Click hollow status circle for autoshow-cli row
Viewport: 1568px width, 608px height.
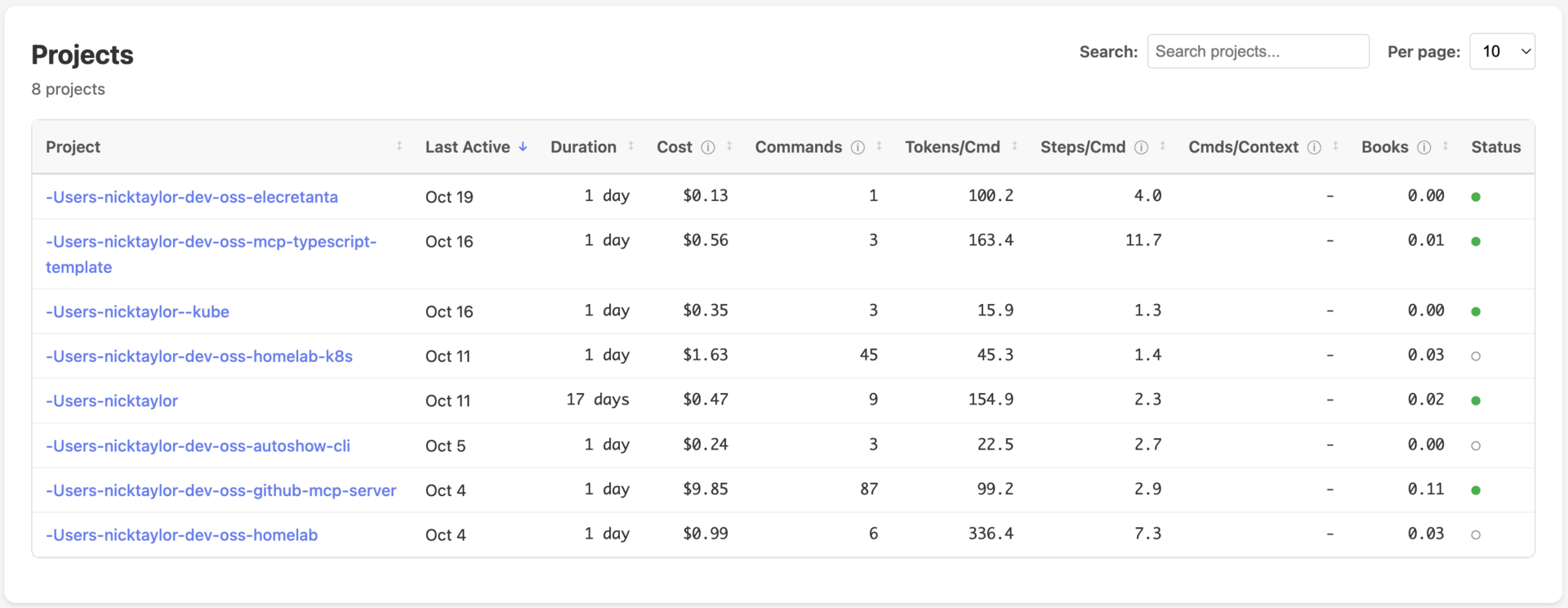pyautogui.click(x=1476, y=446)
